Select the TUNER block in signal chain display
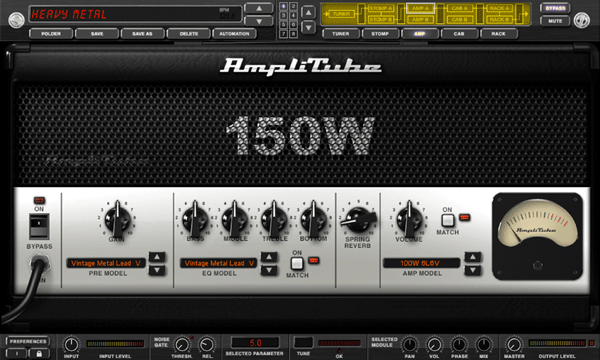This screenshot has width=600, height=360. tap(341, 14)
